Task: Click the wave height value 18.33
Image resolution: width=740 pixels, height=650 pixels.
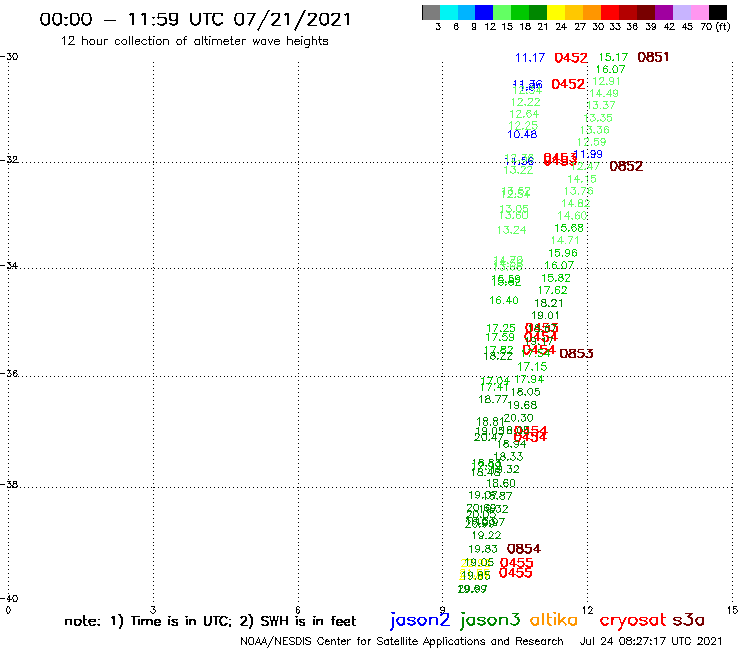Action: pyautogui.click(x=508, y=456)
